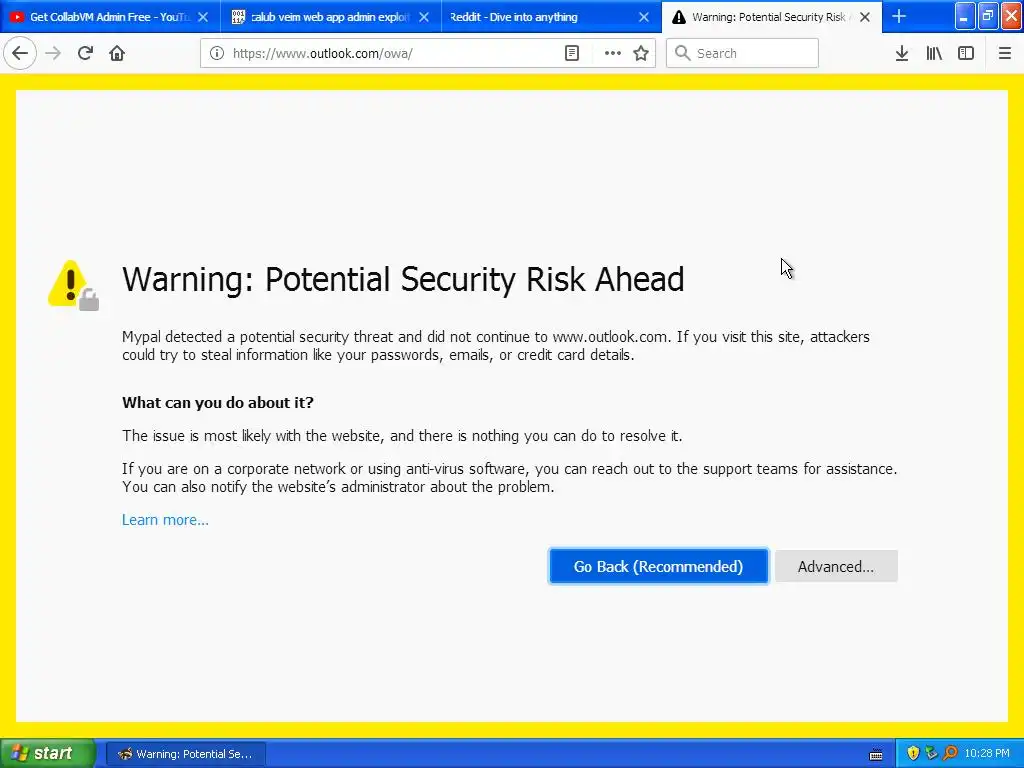Click the orange magnifier tray icon

click(x=950, y=754)
